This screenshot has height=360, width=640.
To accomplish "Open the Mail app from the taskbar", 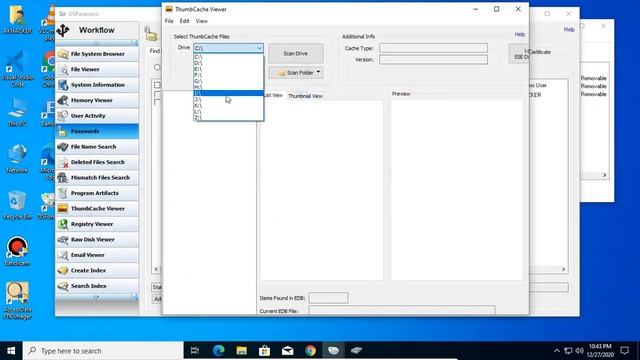I will 287,351.
